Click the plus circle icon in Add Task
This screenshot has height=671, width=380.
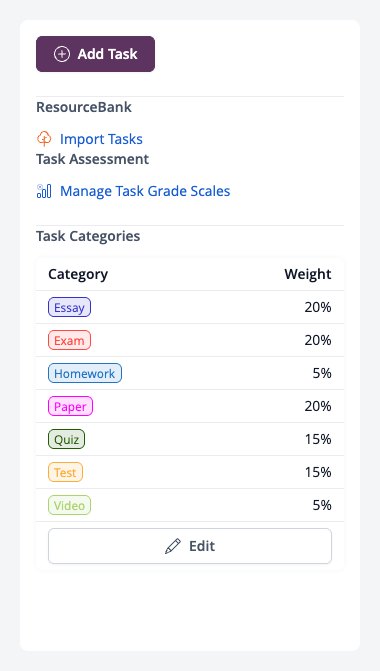(62, 54)
